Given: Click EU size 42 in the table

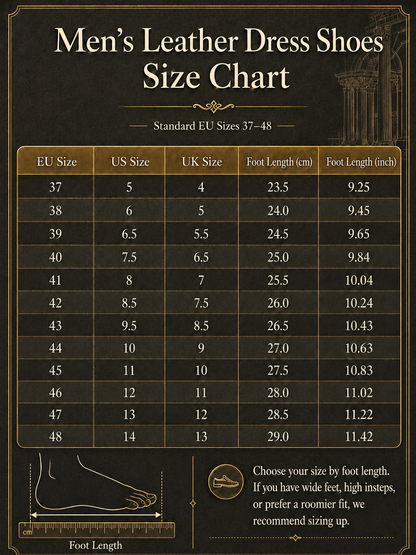Looking at the screenshot, I should tap(55, 303).
